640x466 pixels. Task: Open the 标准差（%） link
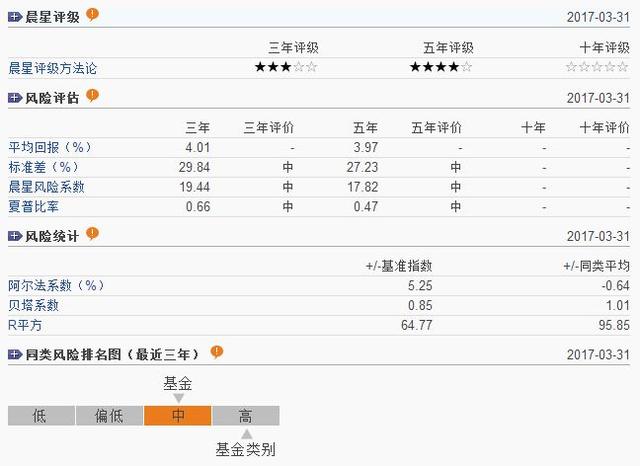coord(43,167)
